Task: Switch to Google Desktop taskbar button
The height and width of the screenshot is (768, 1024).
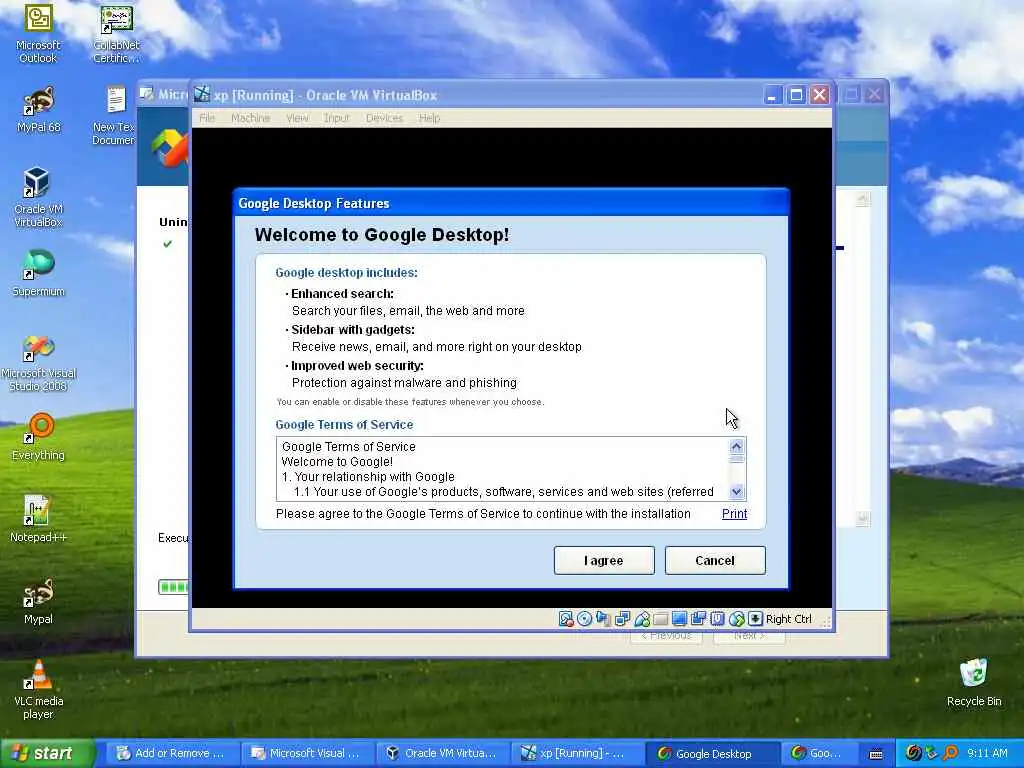Action: pos(712,753)
